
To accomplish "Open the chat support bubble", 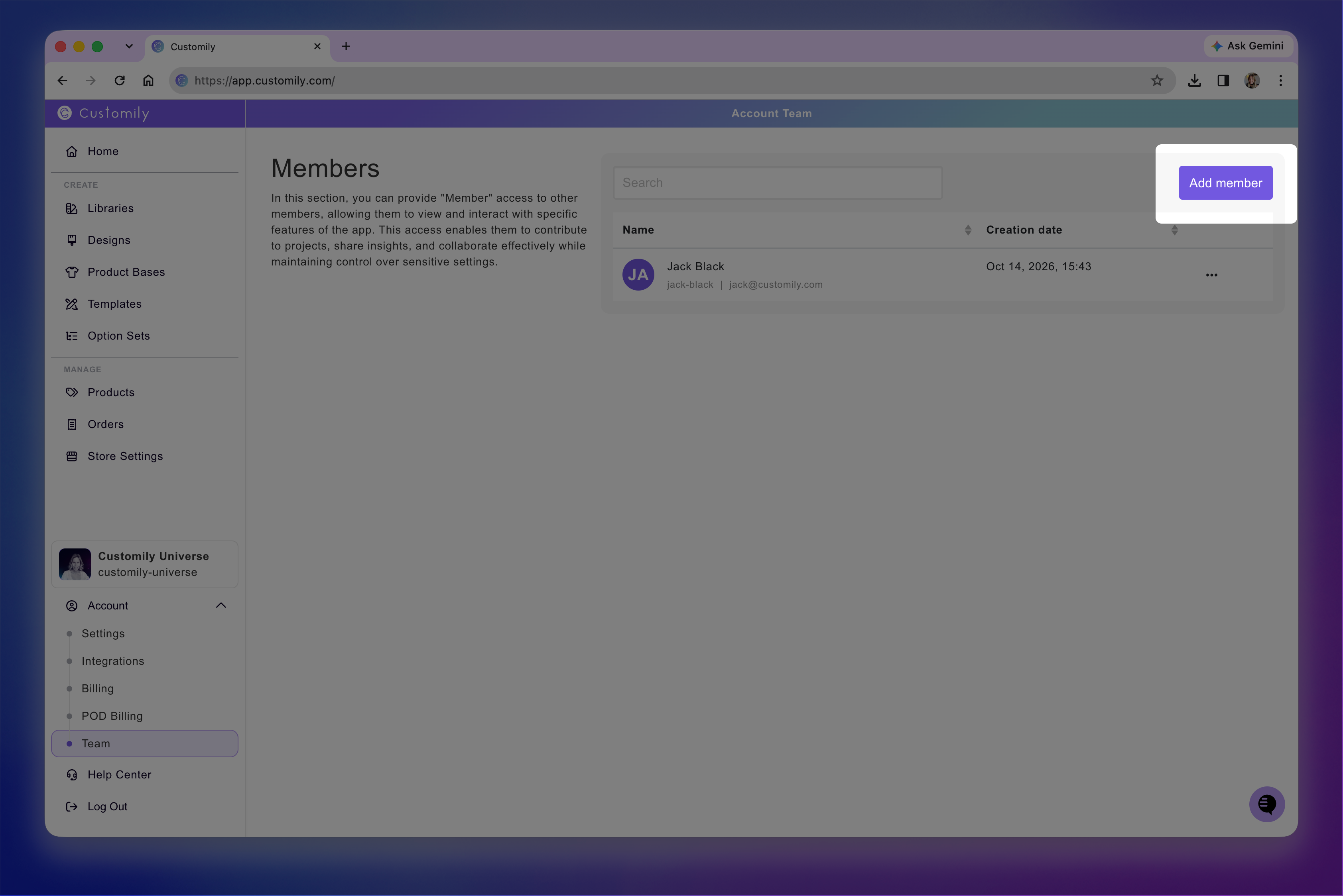I will point(1267,805).
